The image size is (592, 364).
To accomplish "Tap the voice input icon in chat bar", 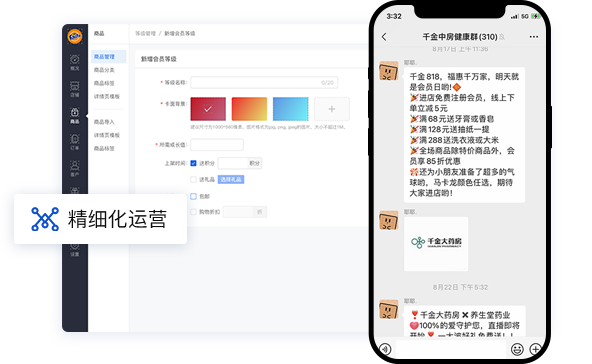I will (385, 349).
